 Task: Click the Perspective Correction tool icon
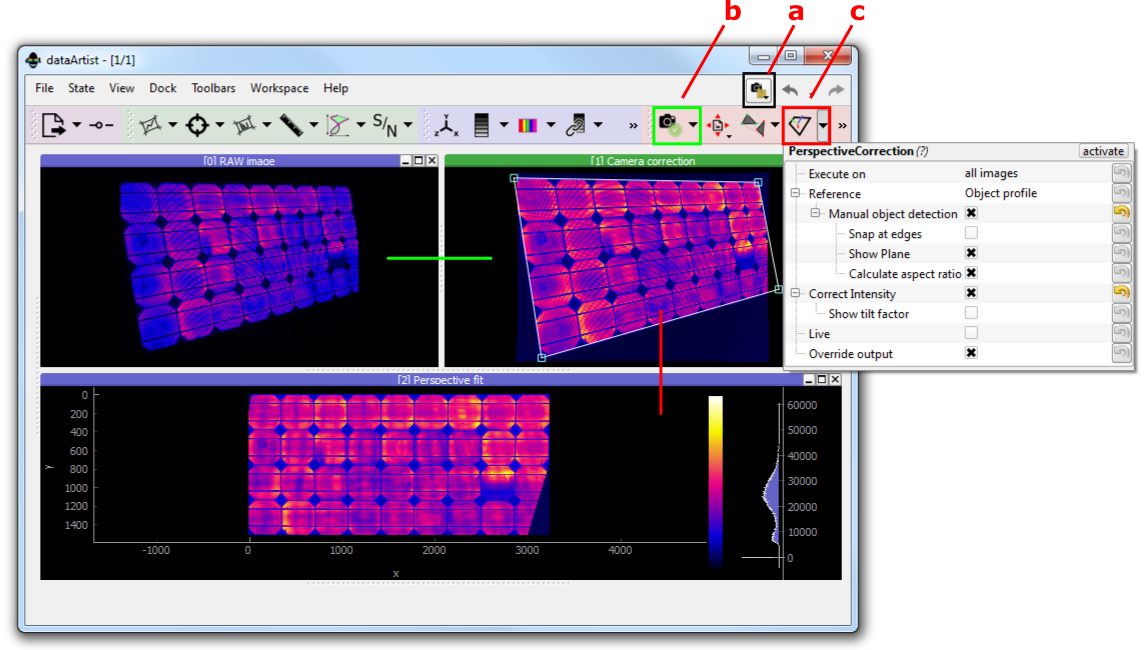(800, 125)
